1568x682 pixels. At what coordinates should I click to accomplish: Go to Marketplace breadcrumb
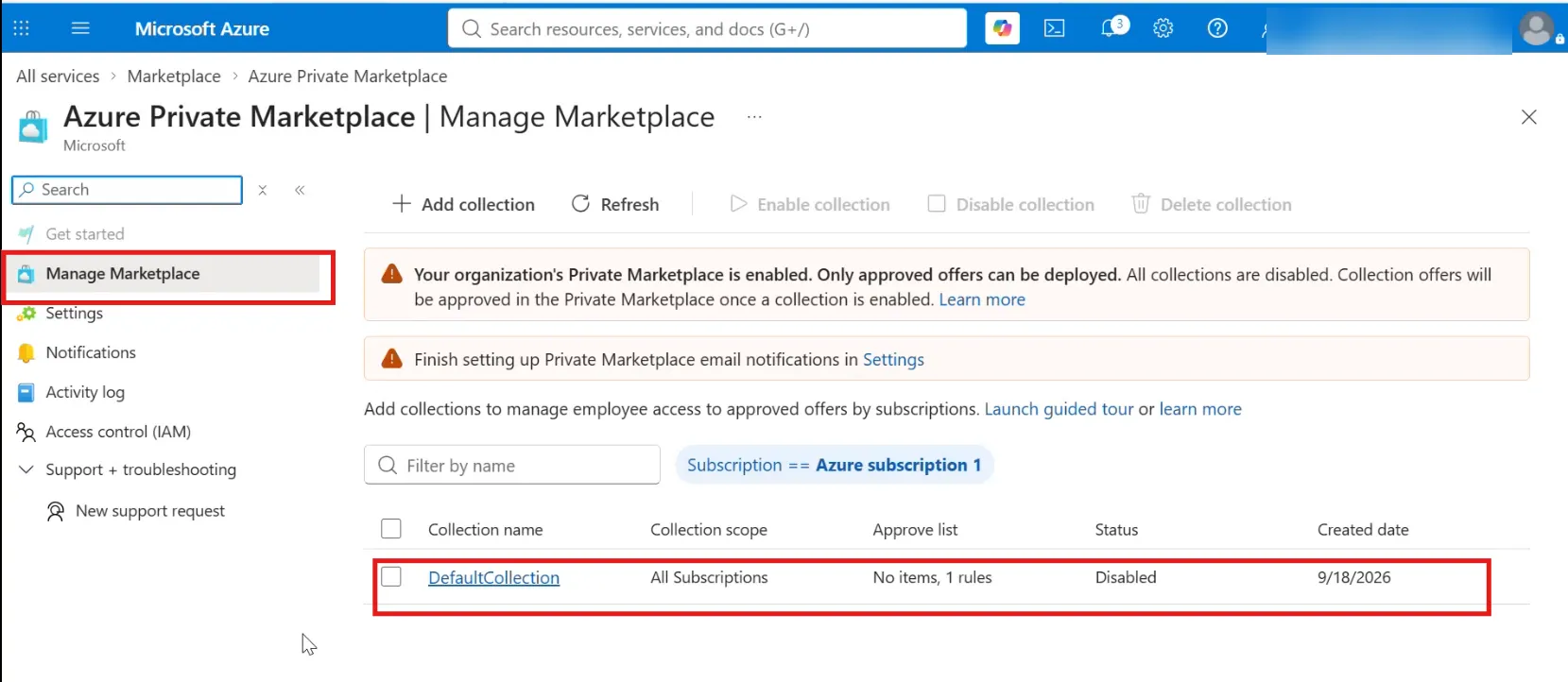[x=174, y=77]
